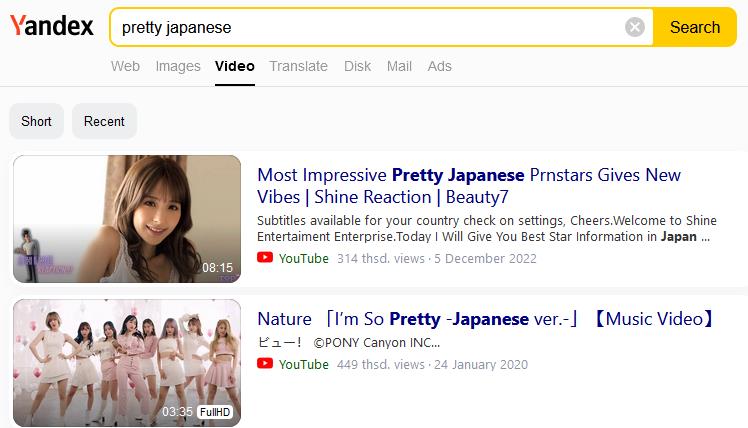Viewport: 748px width, 428px height.
Task: Click '449 thsd. views · 24 January 2020' text
Action: click(432, 364)
